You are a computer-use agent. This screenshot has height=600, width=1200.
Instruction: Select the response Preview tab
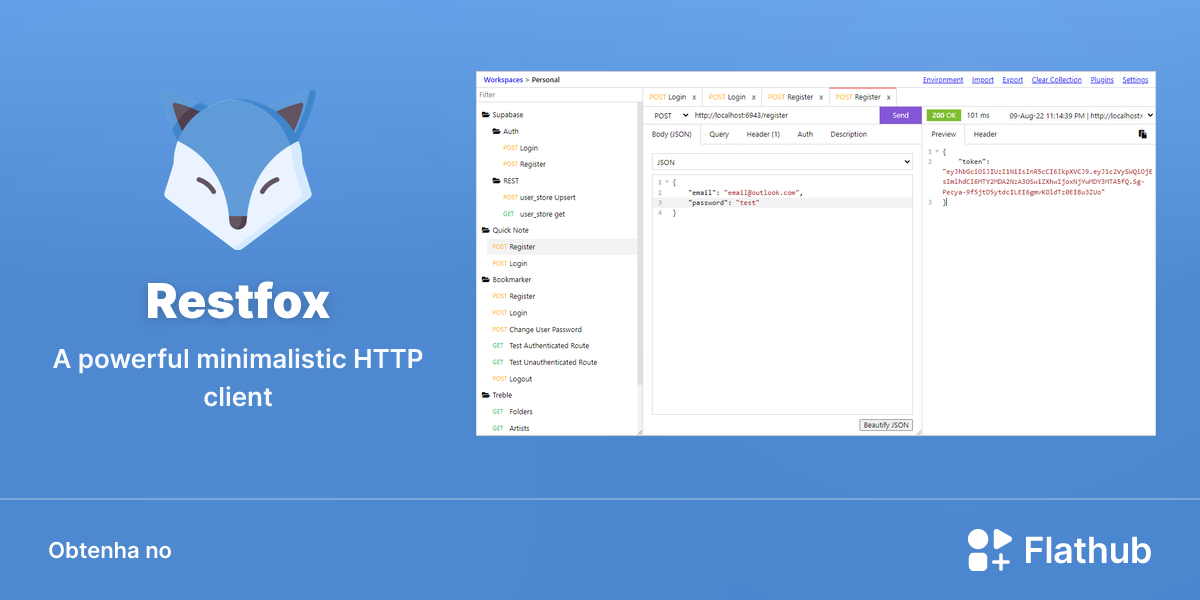(944, 134)
